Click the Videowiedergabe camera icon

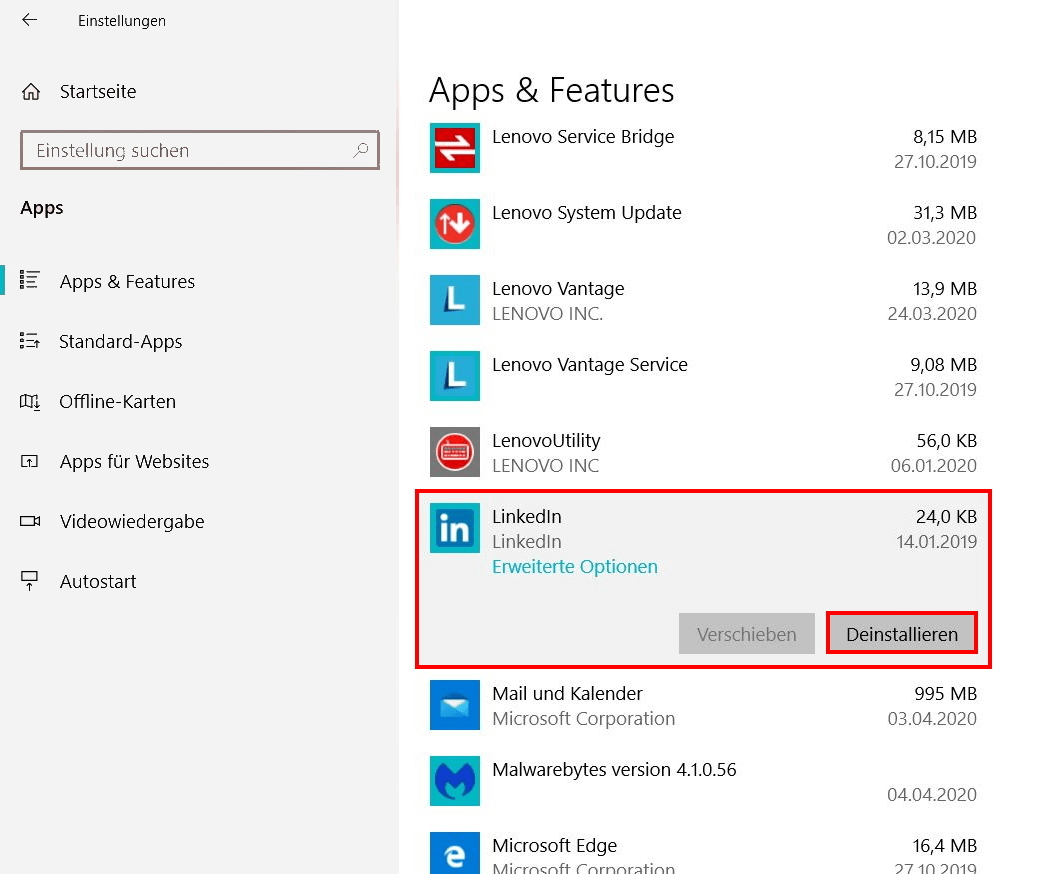point(30,521)
